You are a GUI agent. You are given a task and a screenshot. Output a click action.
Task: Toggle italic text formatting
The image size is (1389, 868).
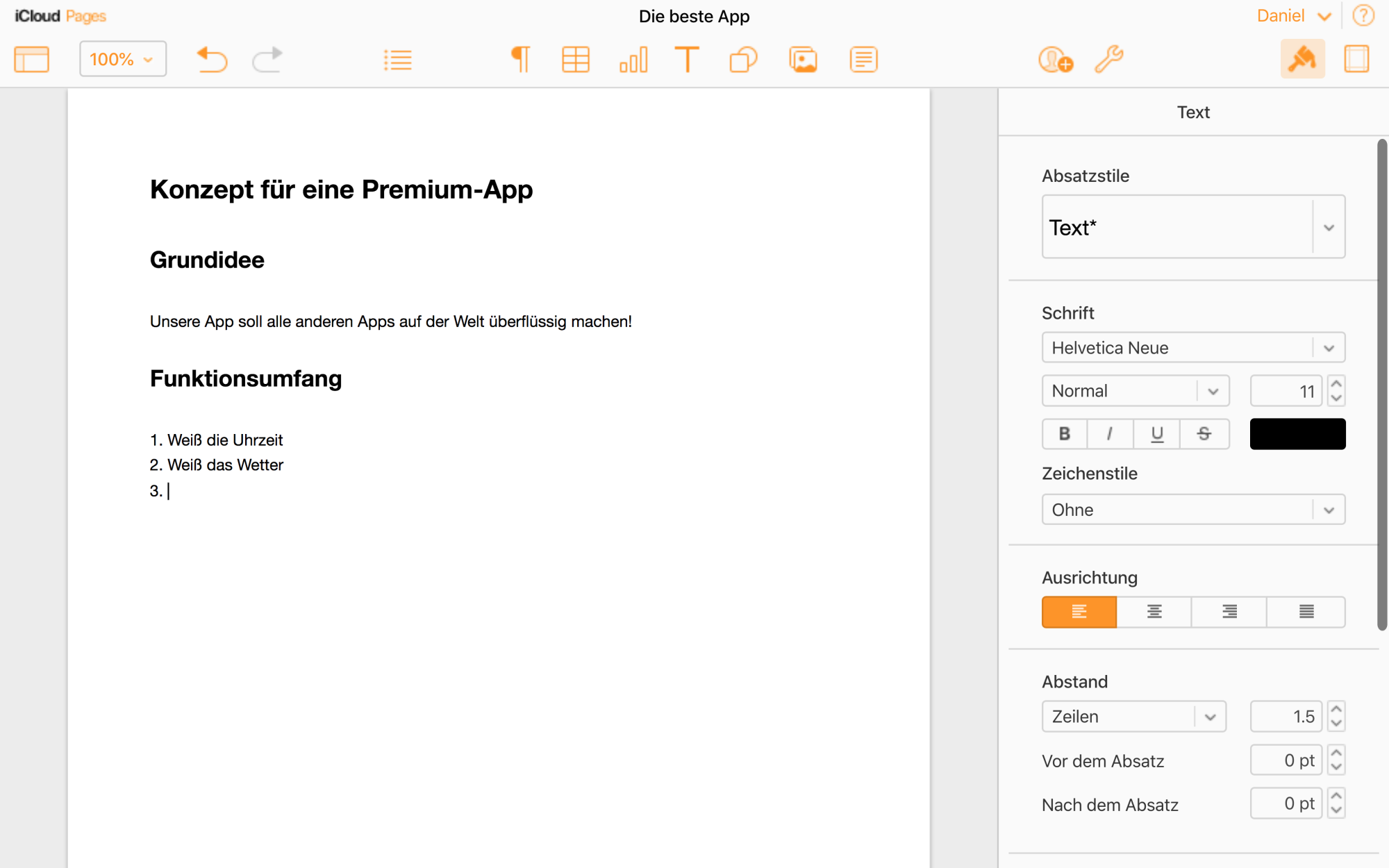[1110, 434]
